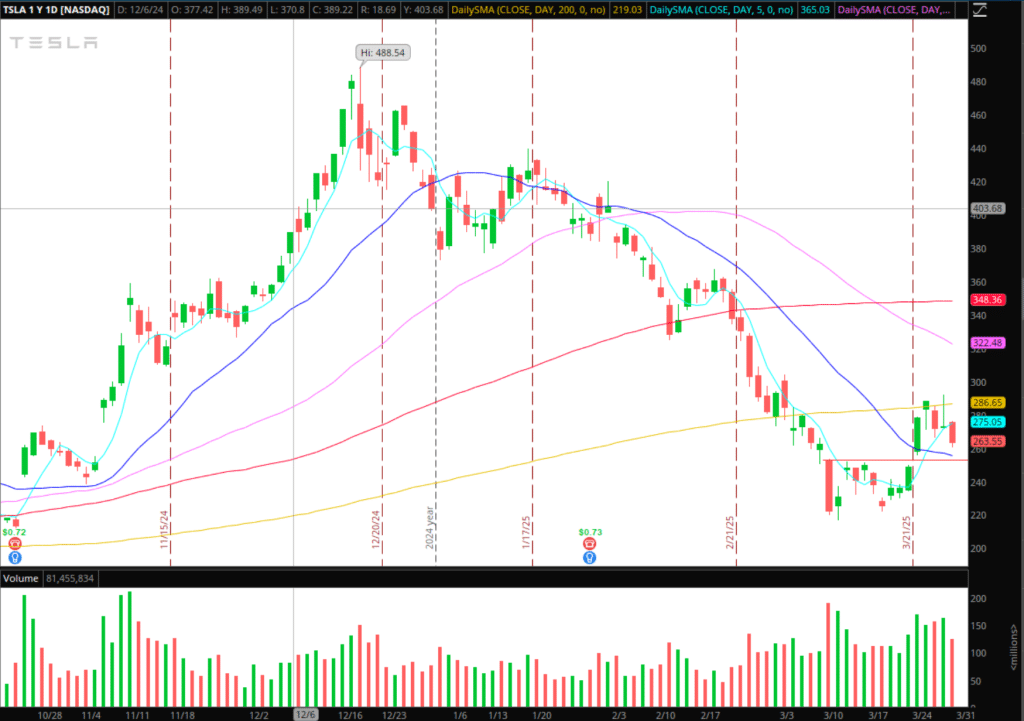Click the 220 price axis label

(x=978, y=515)
